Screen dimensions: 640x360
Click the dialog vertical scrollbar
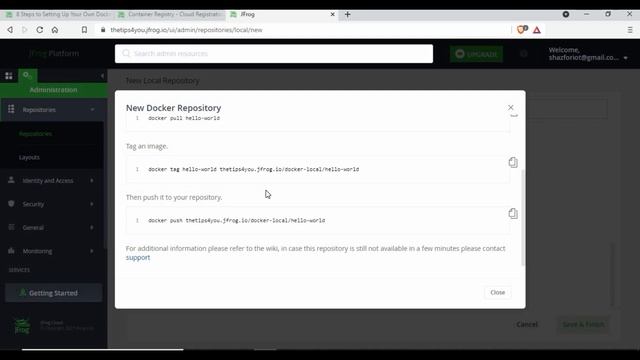click(523, 218)
